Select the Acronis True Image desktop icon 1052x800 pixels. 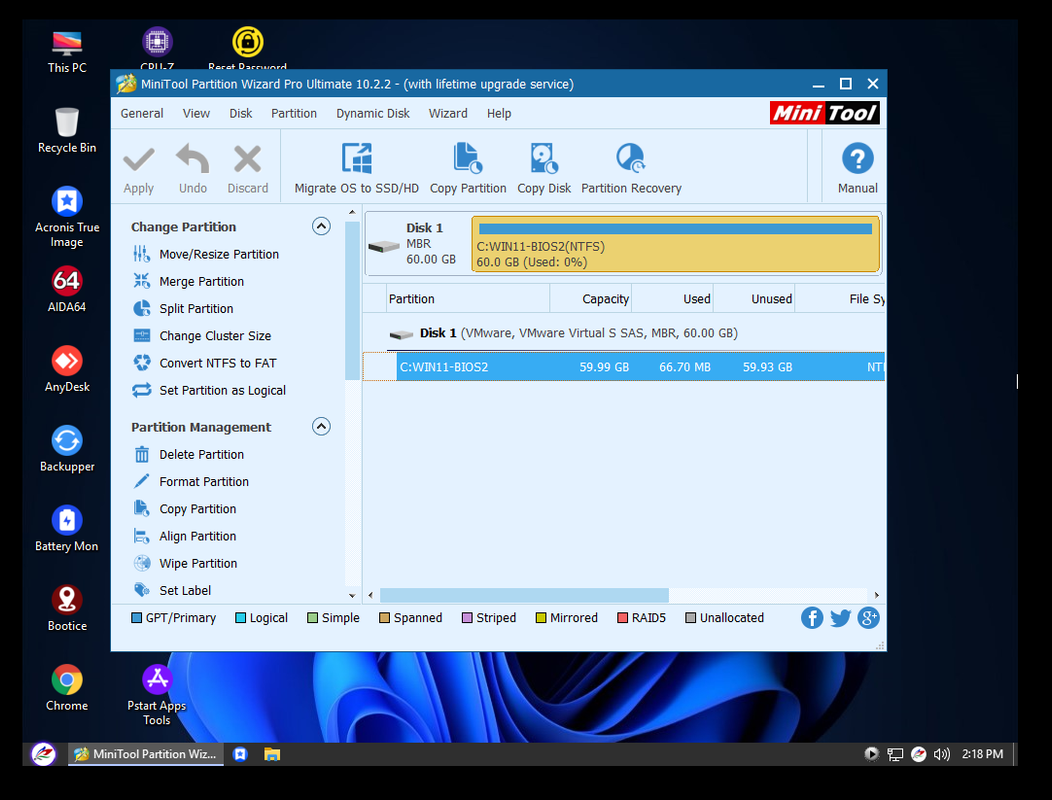(x=67, y=217)
